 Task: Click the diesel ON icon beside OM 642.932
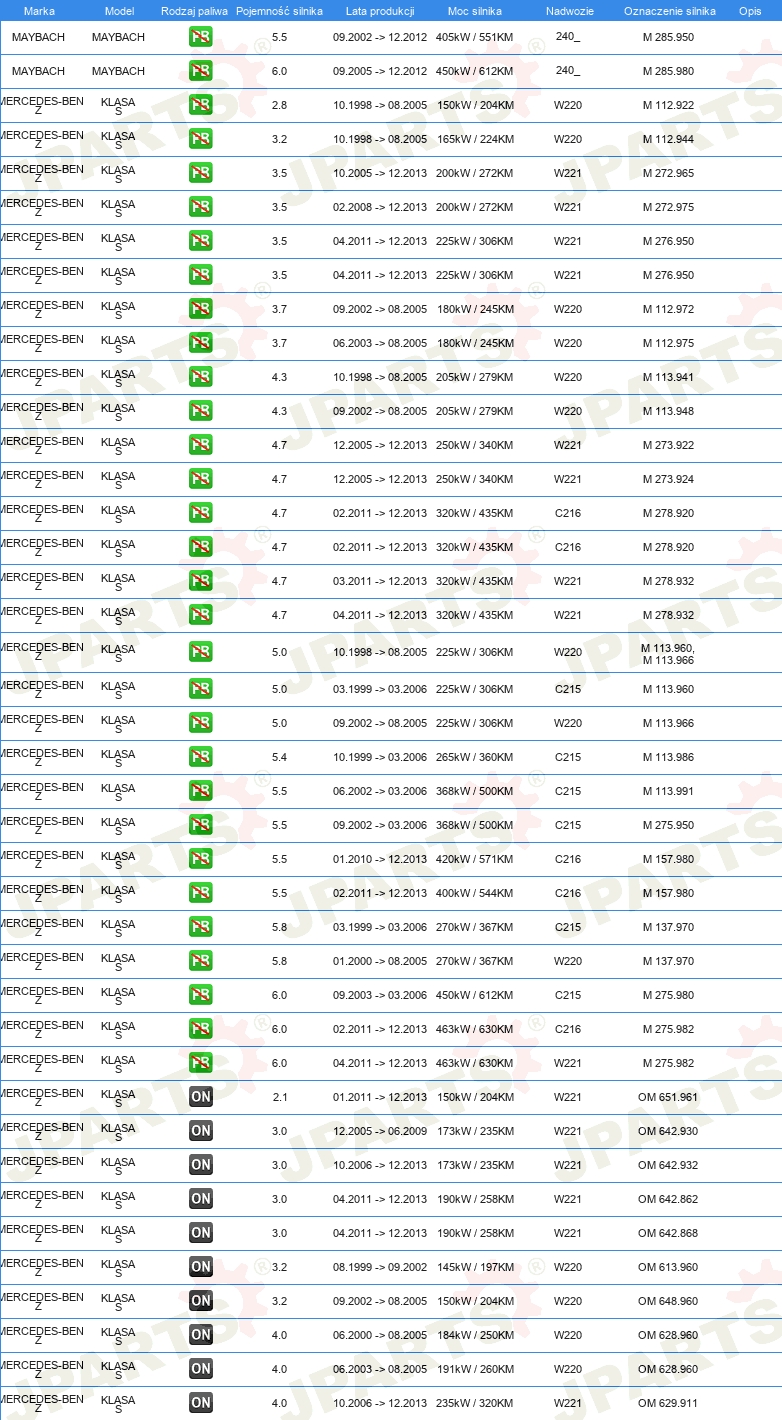coord(201,1166)
